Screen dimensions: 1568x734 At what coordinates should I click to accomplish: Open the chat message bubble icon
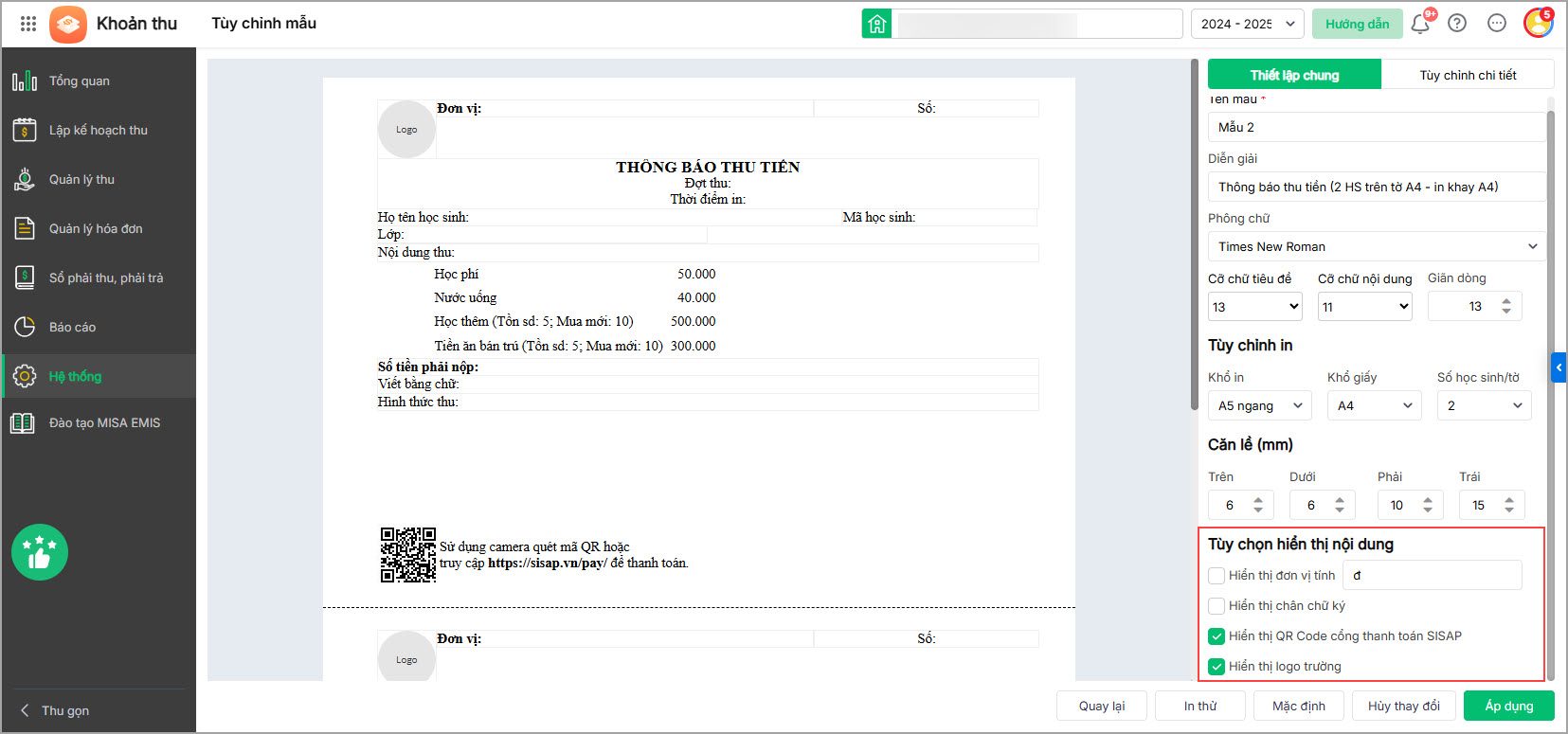pyautogui.click(x=1497, y=24)
